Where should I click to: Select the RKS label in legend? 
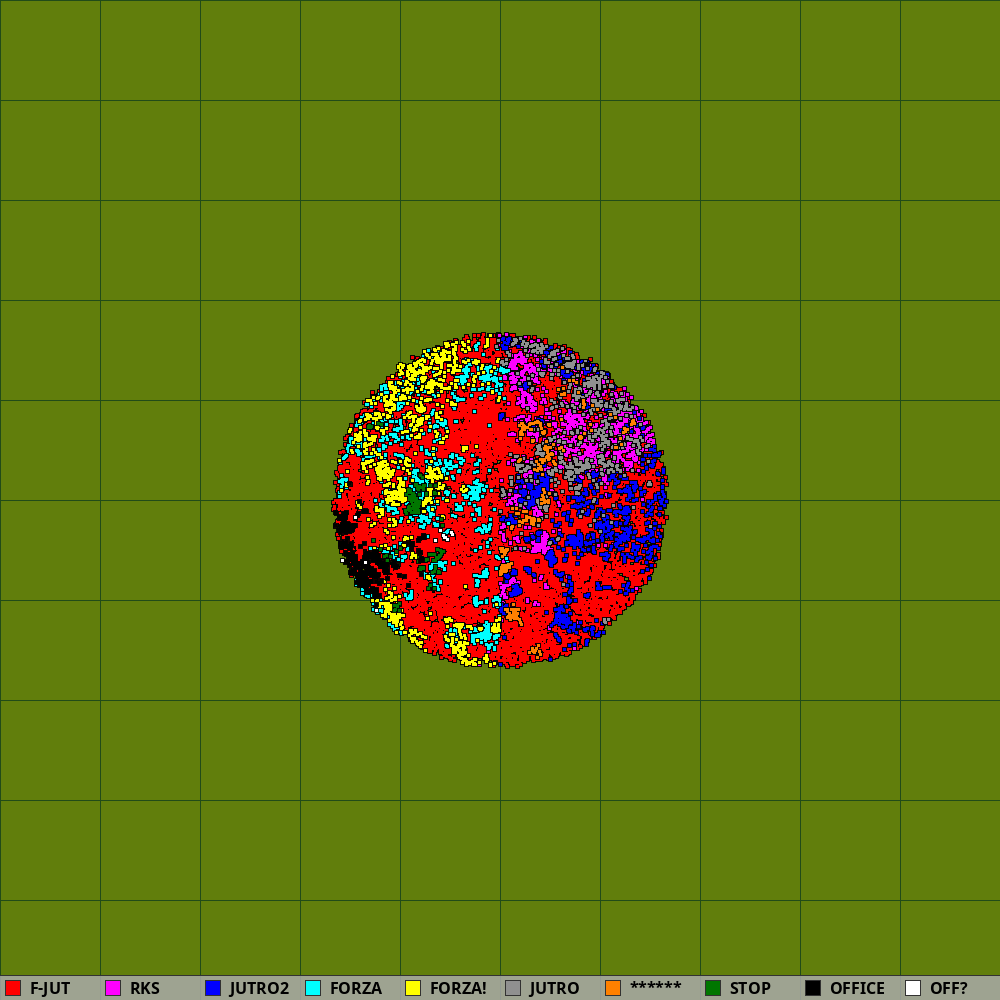[x=145, y=989]
